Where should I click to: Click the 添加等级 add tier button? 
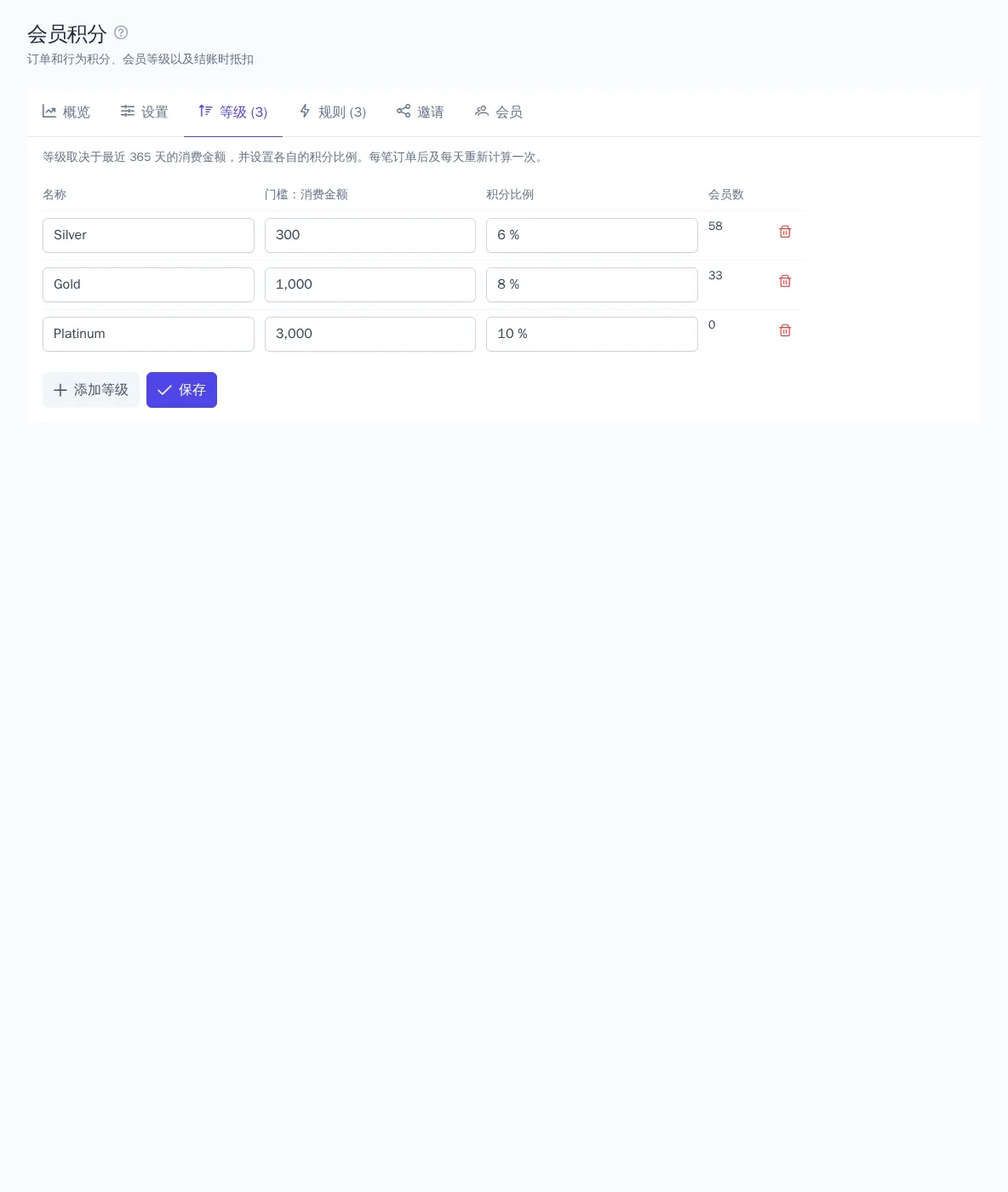(x=91, y=390)
